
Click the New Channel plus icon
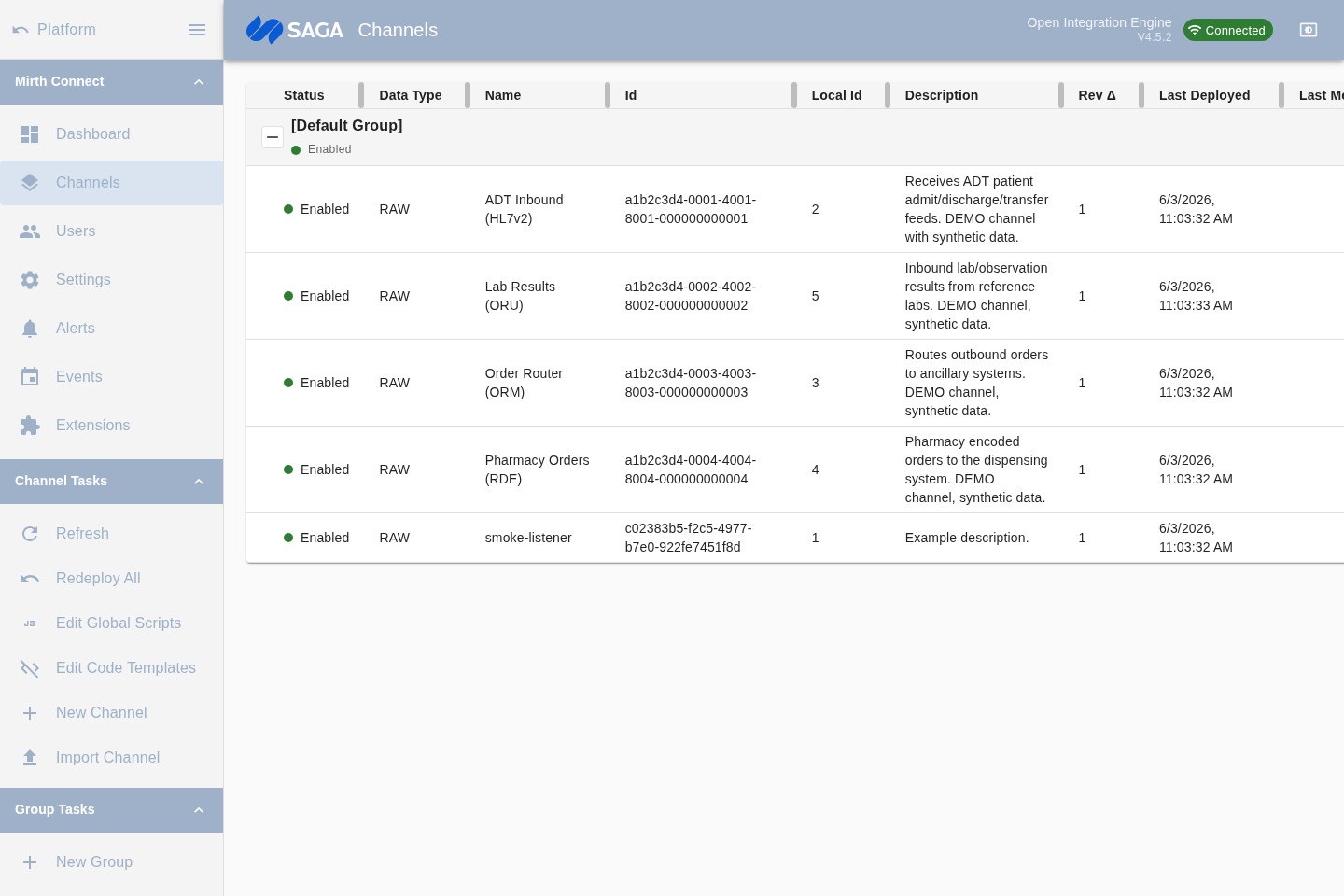click(x=30, y=713)
